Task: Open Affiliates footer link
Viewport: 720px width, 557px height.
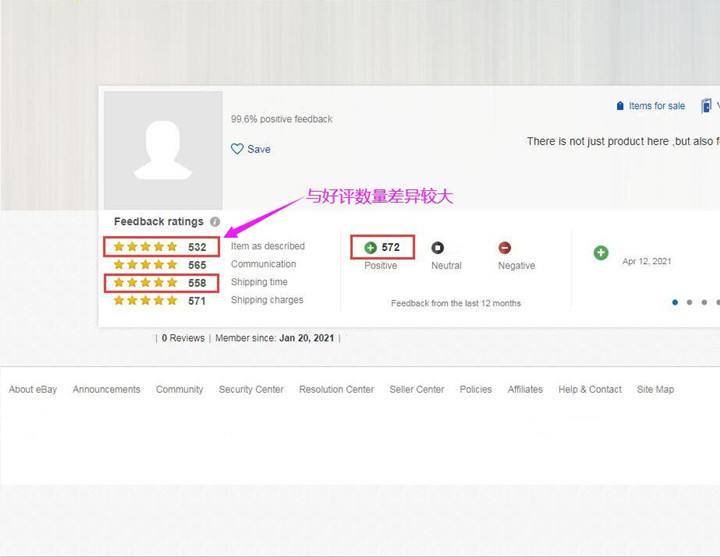Action: coord(525,389)
